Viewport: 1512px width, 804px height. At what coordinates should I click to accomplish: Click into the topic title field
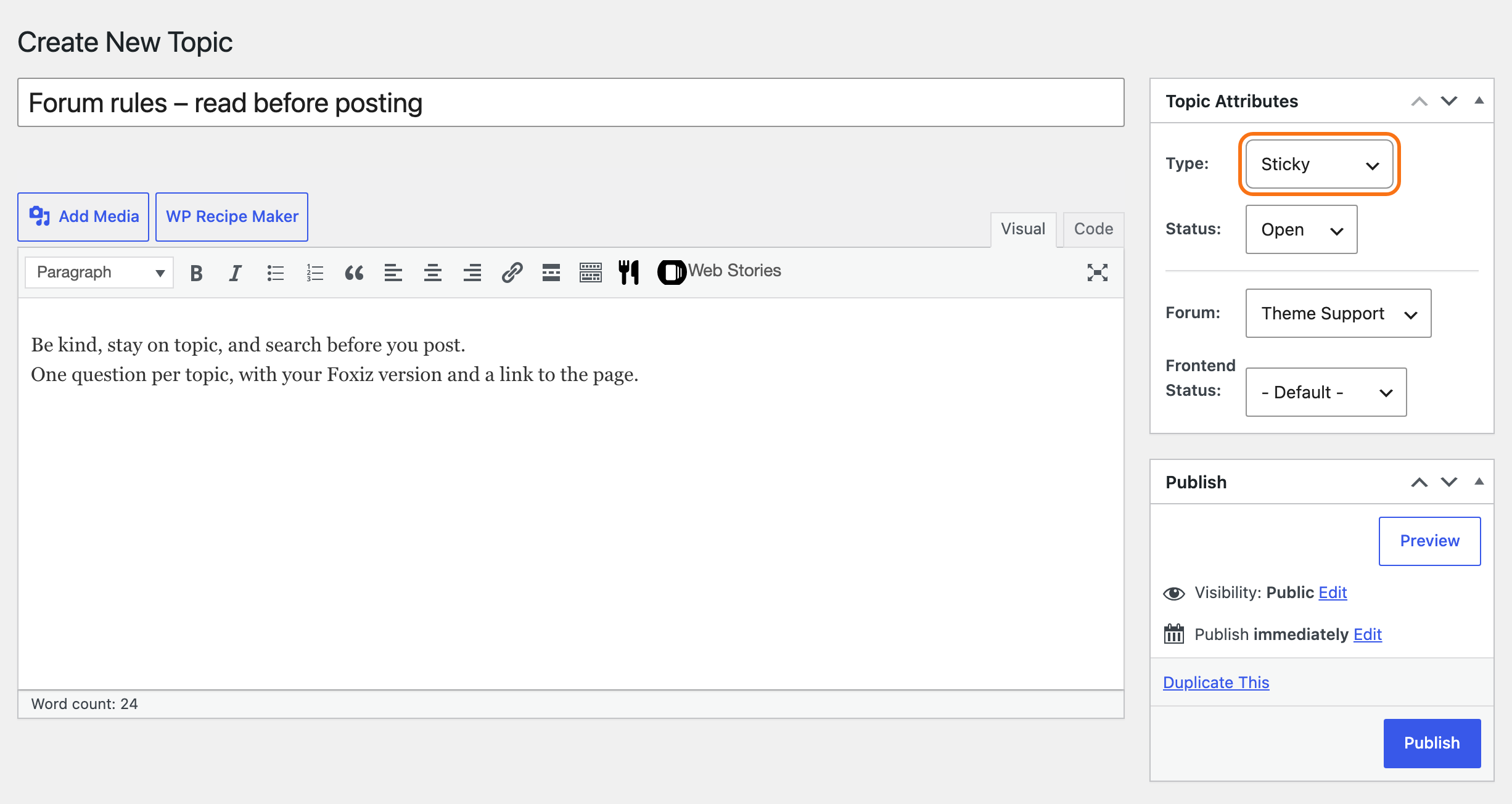571,102
